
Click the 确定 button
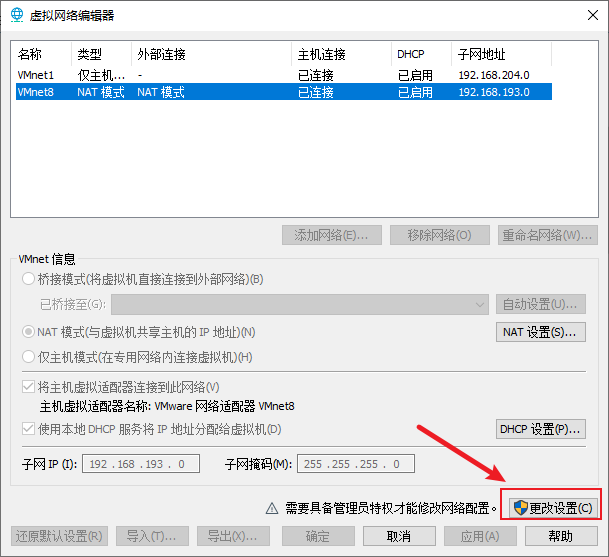[318, 536]
